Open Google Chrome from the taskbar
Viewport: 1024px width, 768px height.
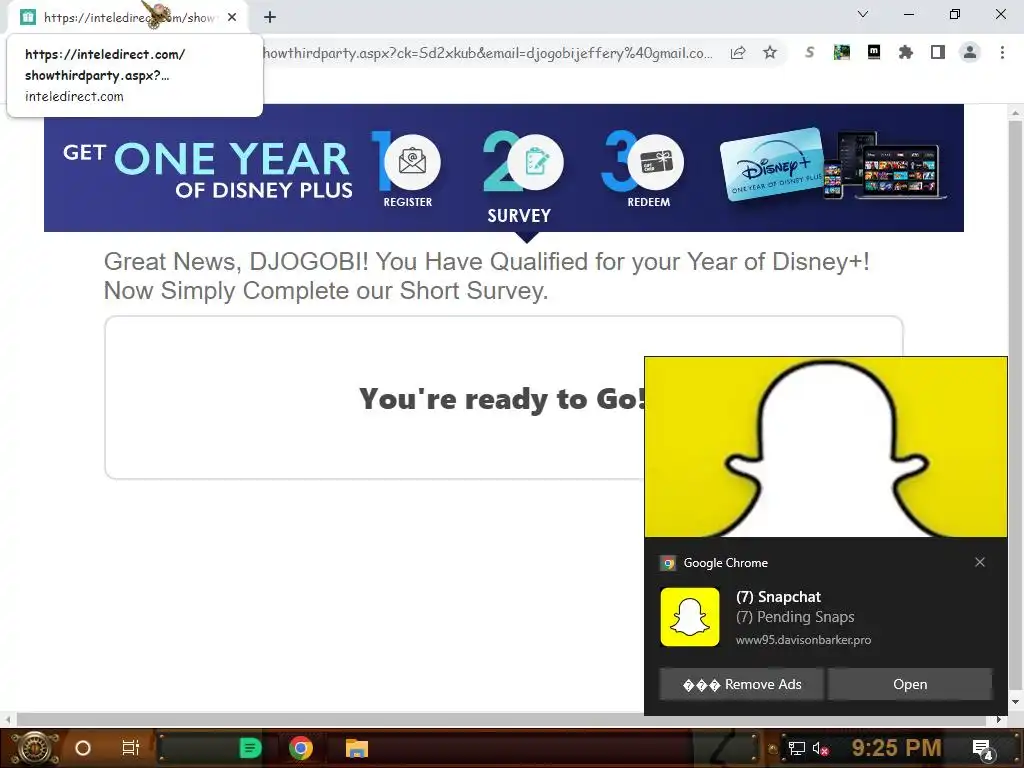click(x=300, y=748)
